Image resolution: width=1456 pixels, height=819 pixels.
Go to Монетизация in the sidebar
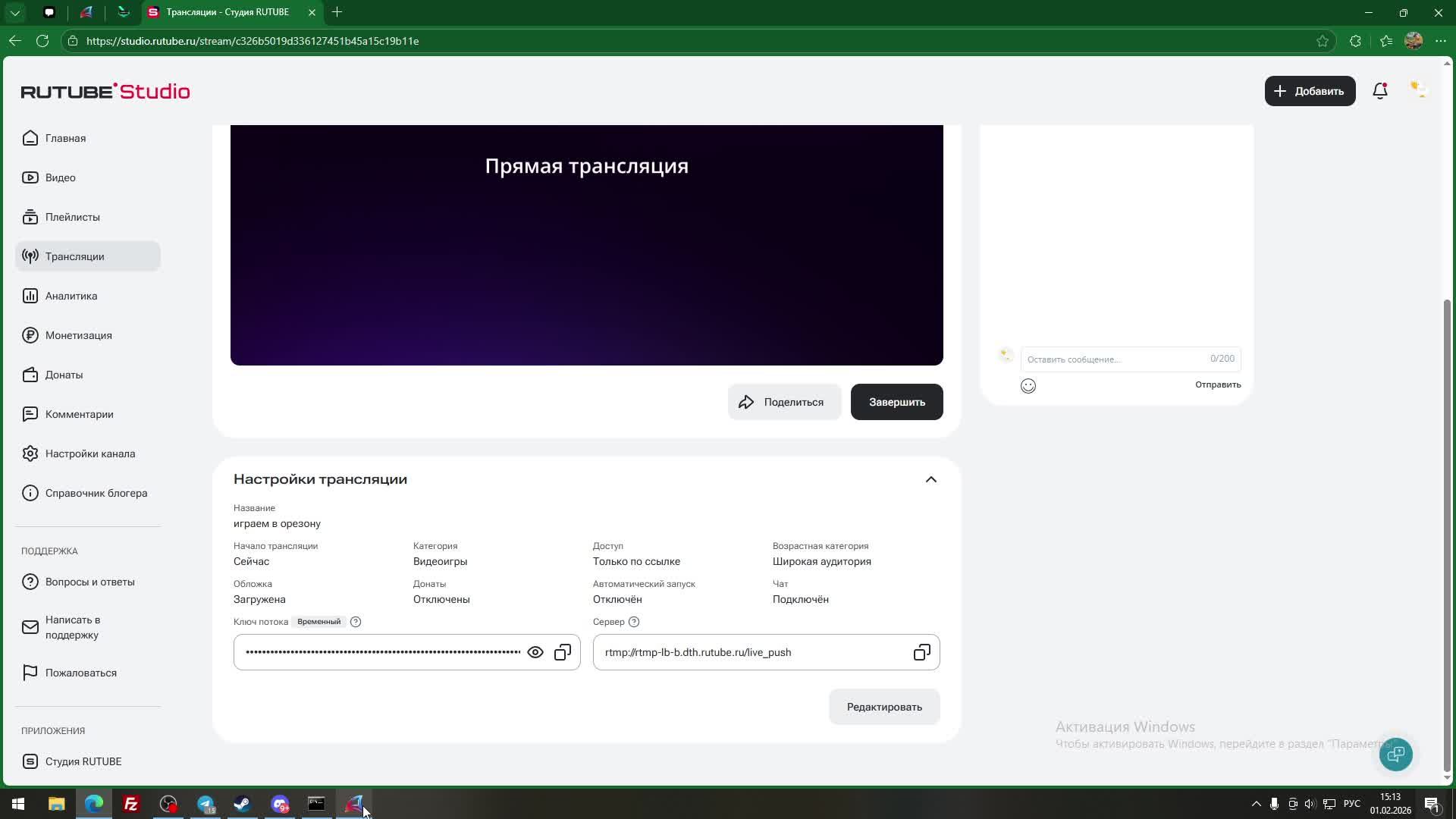coord(78,335)
